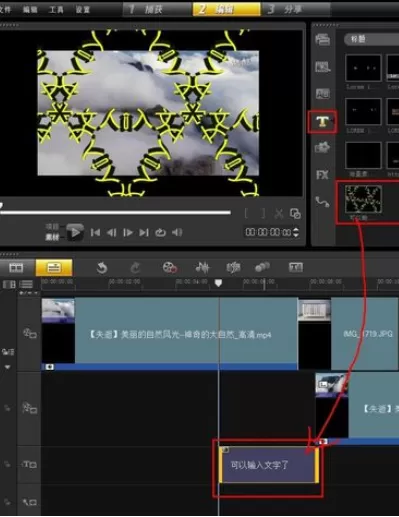Toggle ripple editing on overlay track

7,408
